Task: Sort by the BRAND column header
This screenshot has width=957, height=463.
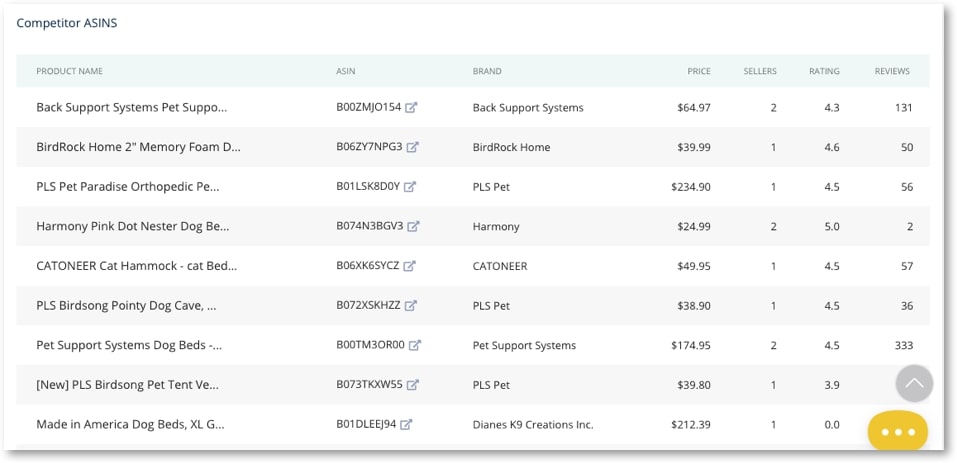Action: click(487, 71)
